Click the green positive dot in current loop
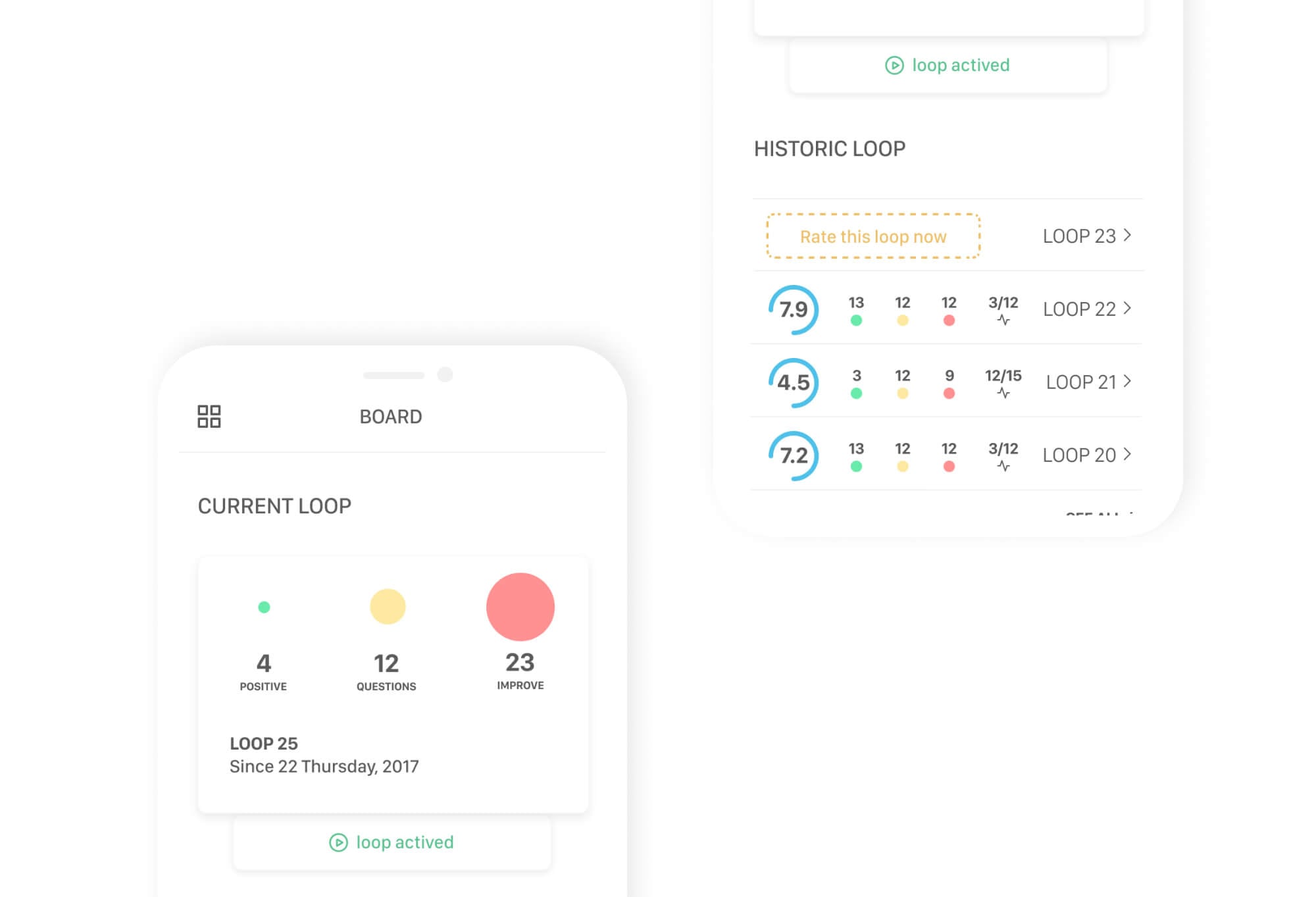 point(262,606)
